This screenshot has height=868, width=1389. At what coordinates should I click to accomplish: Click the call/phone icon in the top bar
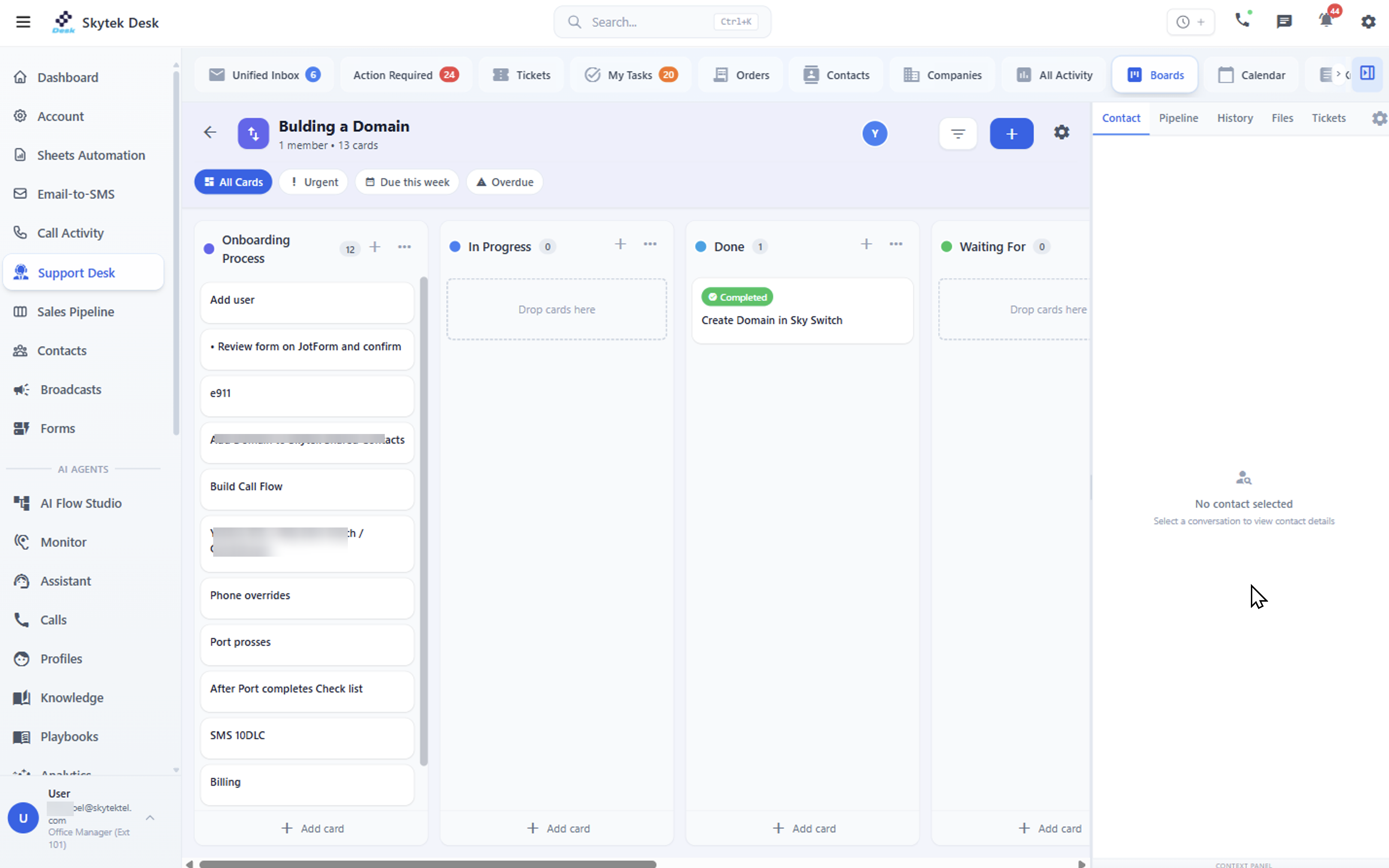tap(1242, 20)
